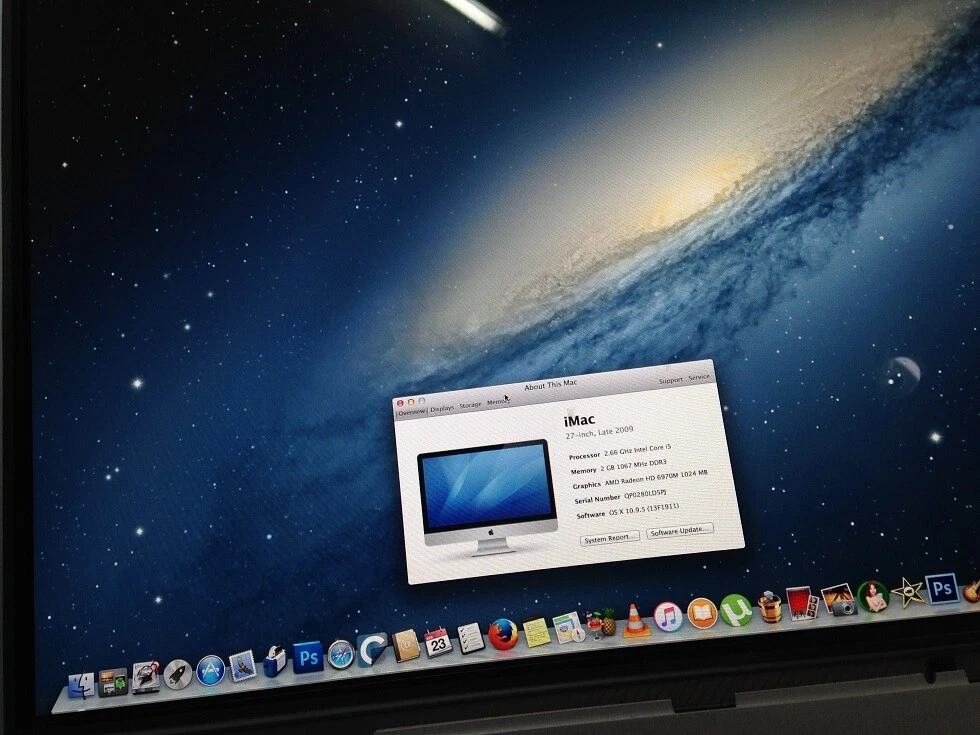Viewport: 980px width, 735px height.
Task: Open the Service link
Action: (699, 378)
